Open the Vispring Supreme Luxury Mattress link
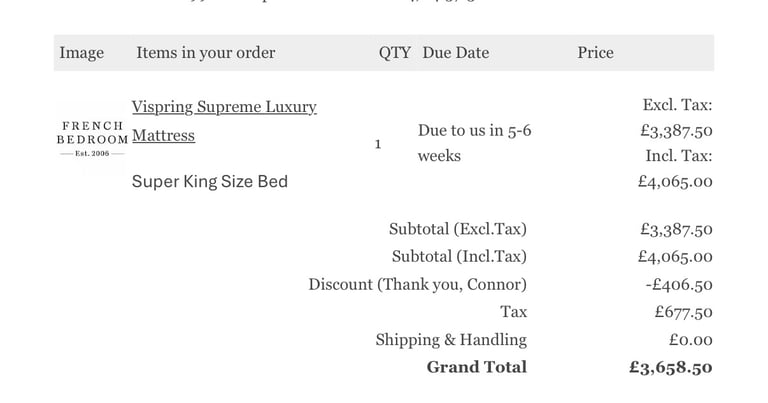This screenshot has height=403, width=768. point(224,120)
